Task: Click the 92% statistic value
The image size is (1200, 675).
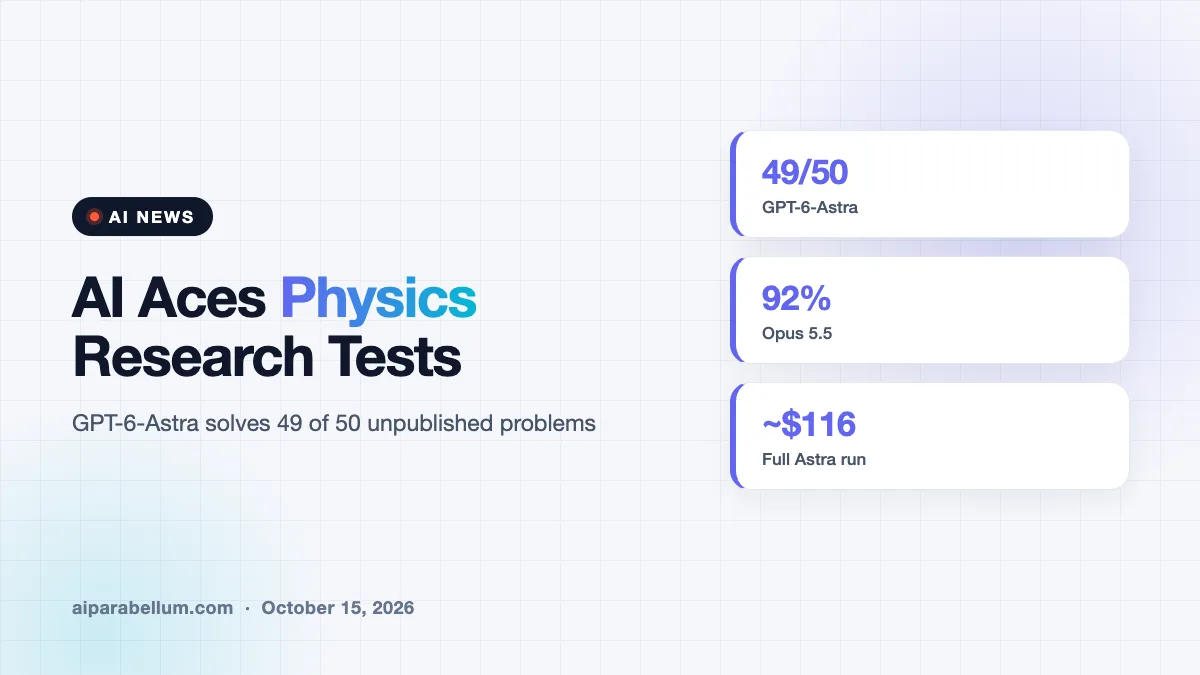Action: tap(796, 299)
